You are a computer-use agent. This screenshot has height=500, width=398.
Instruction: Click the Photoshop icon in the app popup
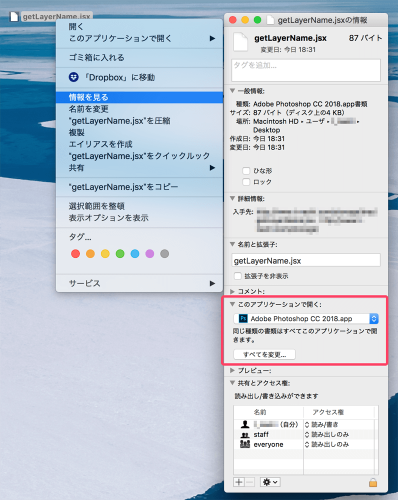point(243,318)
